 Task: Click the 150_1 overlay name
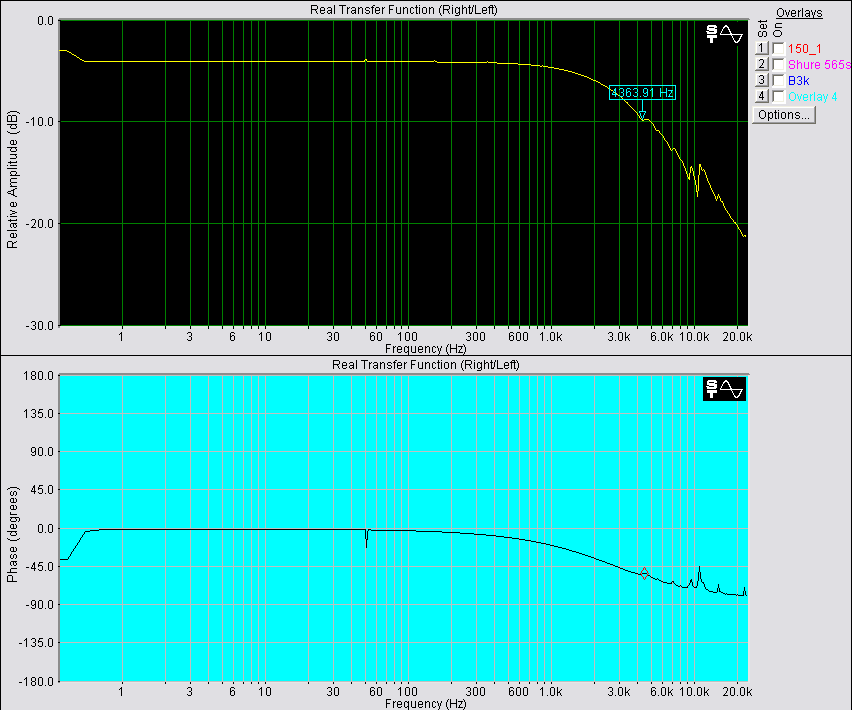coord(805,49)
